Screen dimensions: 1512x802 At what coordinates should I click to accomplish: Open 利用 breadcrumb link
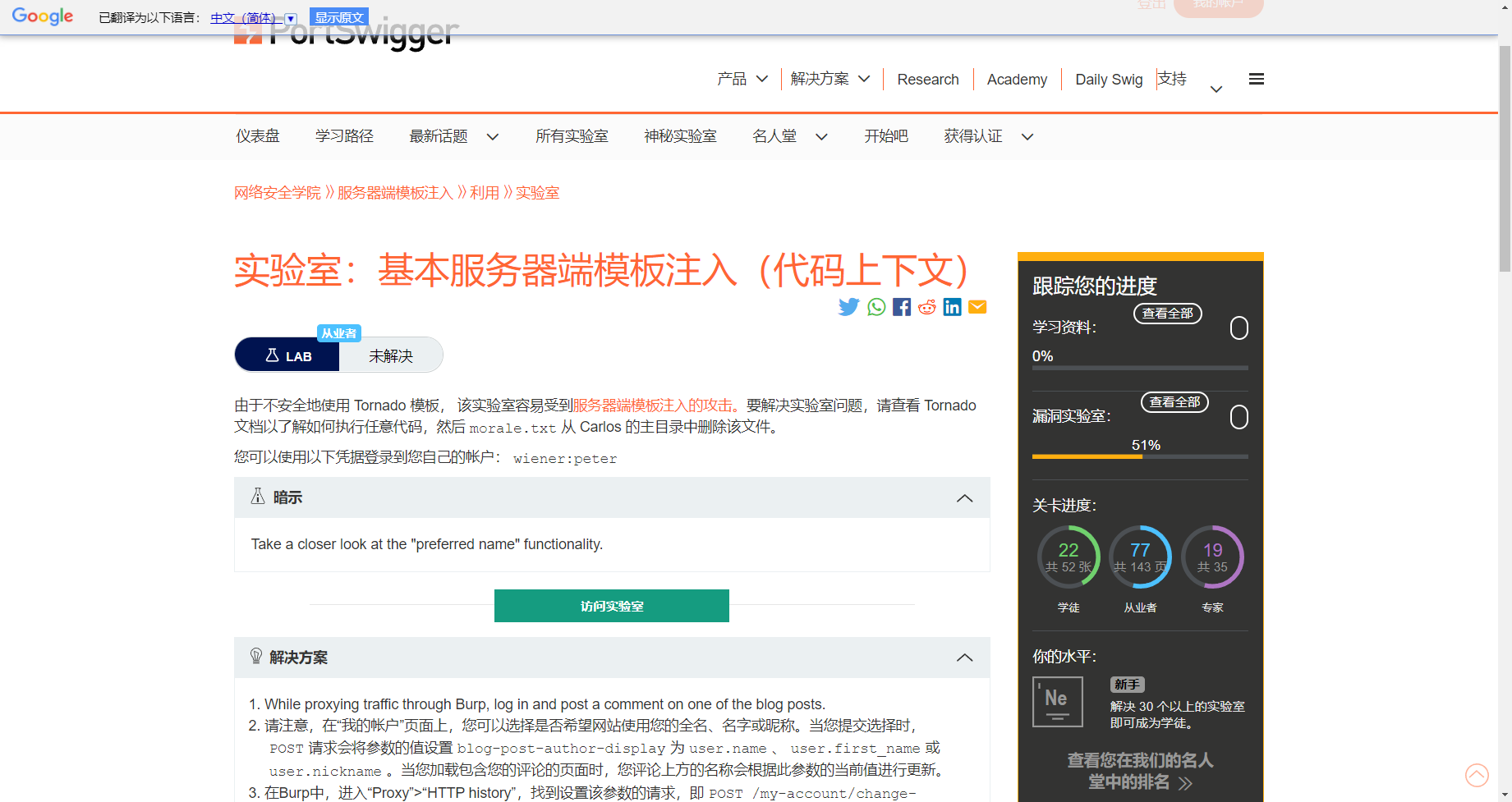[x=485, y=193]
